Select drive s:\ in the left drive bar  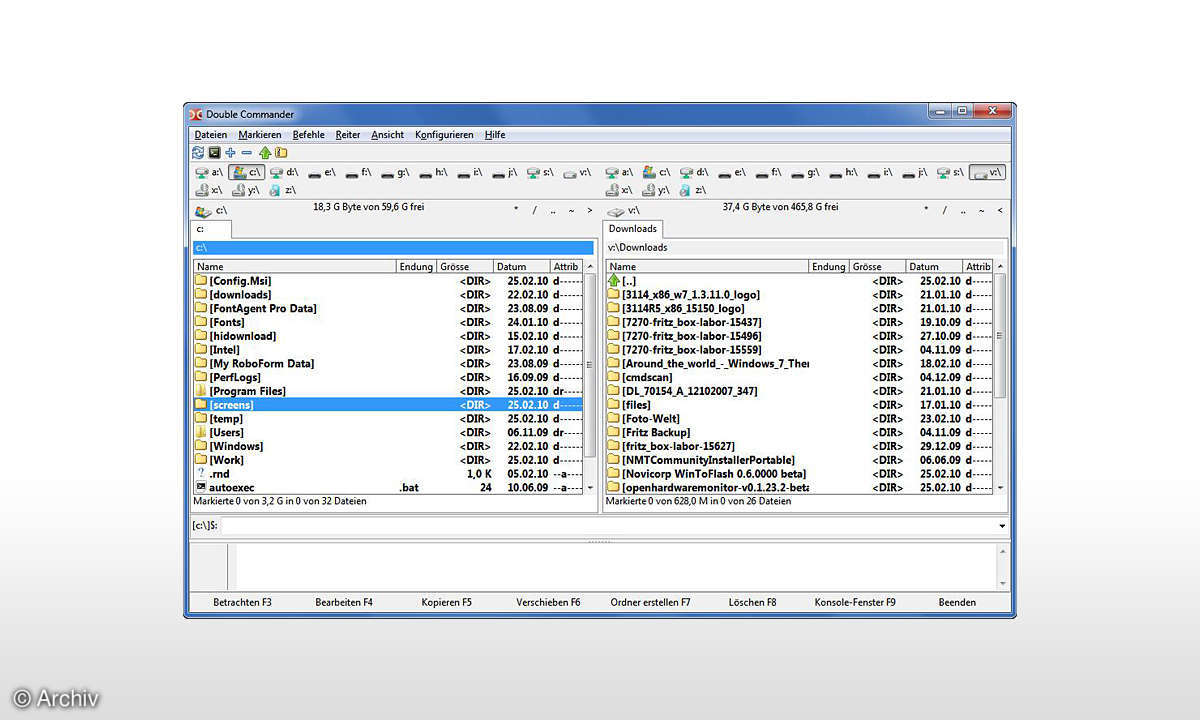coord(541,173)
